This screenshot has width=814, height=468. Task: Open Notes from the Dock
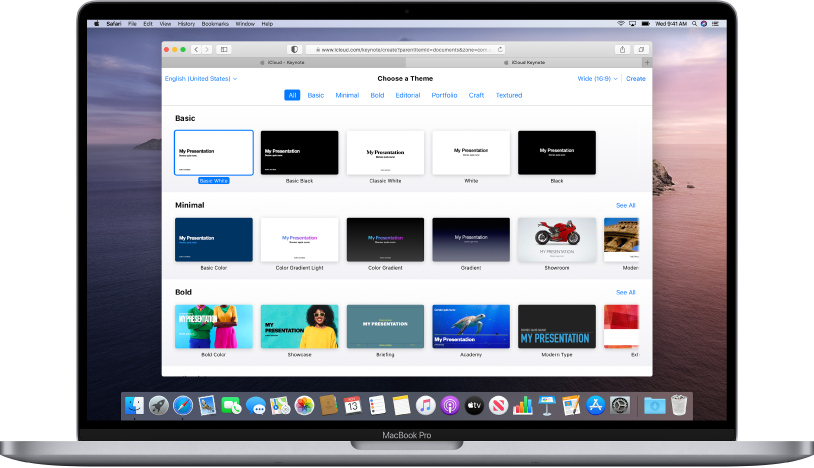click(401, 405)
